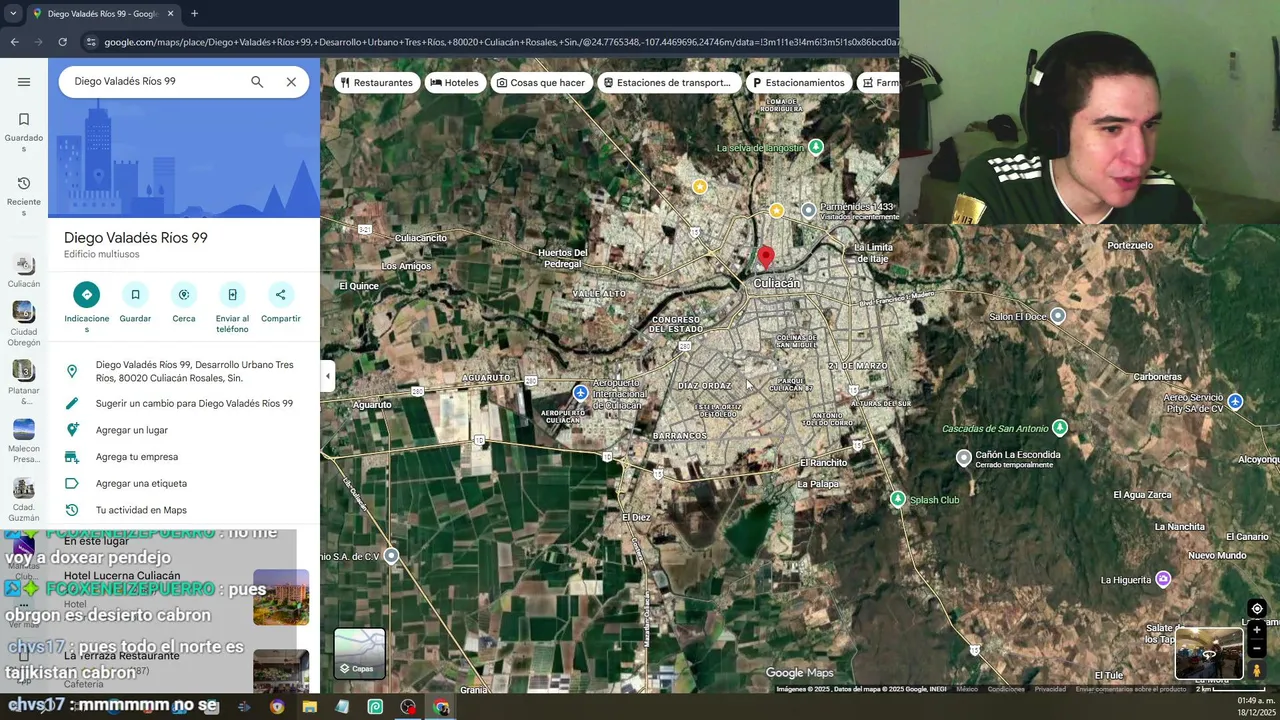Open Recientes in the sidebar
The width and height of the screenshot is (1280, 720).
pyautogui.click(x=24, y=196)
